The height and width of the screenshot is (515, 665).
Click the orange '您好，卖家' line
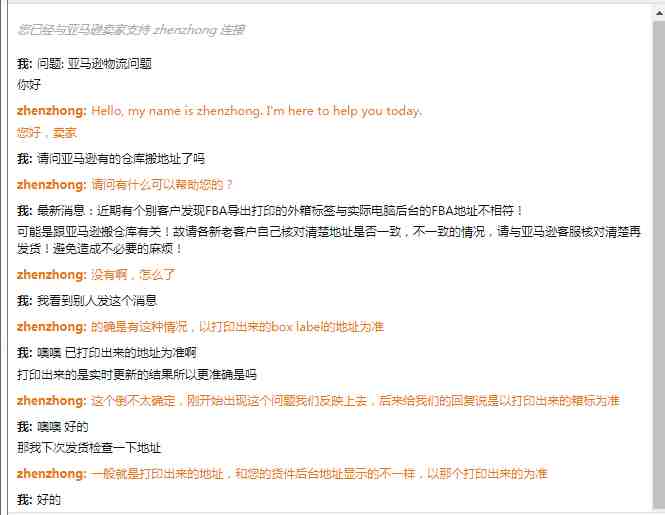[x=47, y=133]
